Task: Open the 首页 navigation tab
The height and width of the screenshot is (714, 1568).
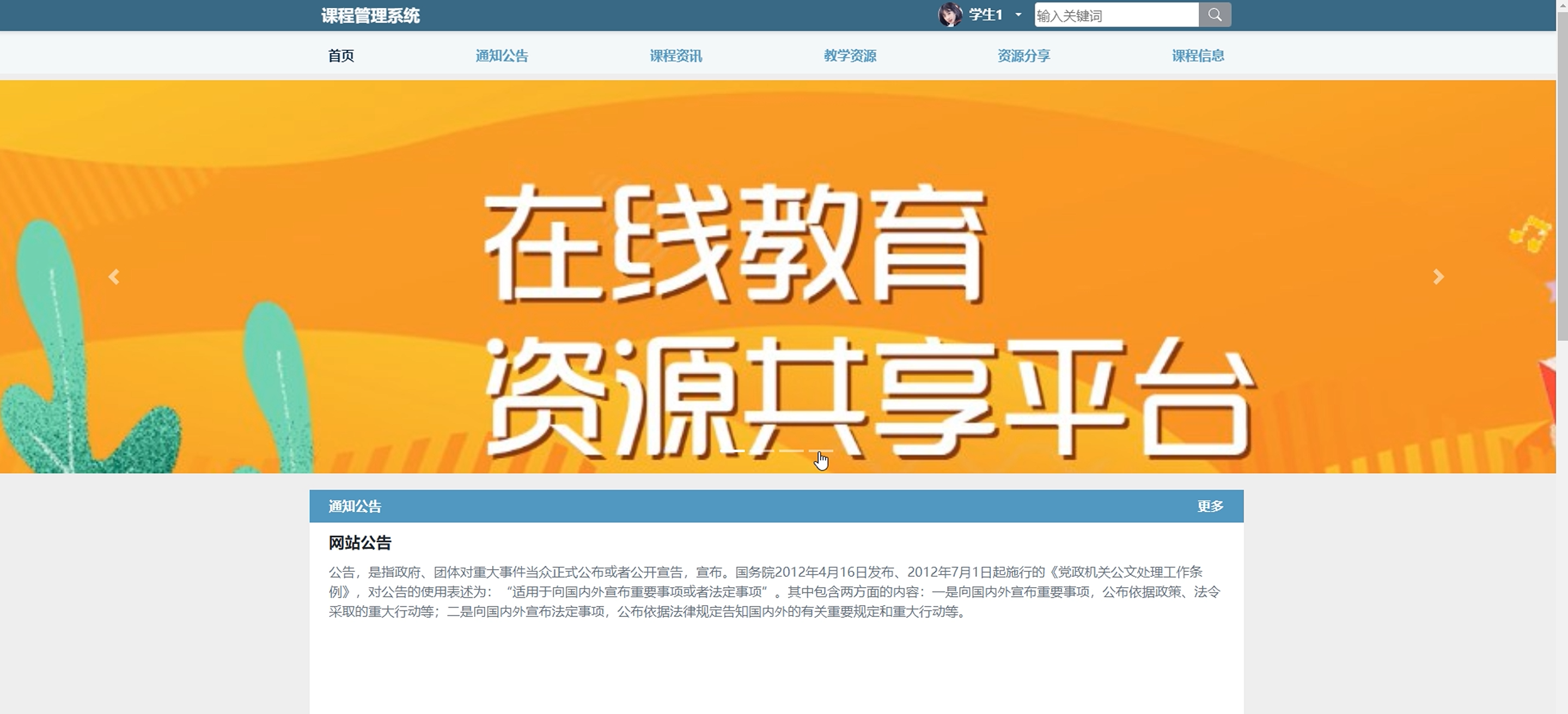Action: coord(341,56)
